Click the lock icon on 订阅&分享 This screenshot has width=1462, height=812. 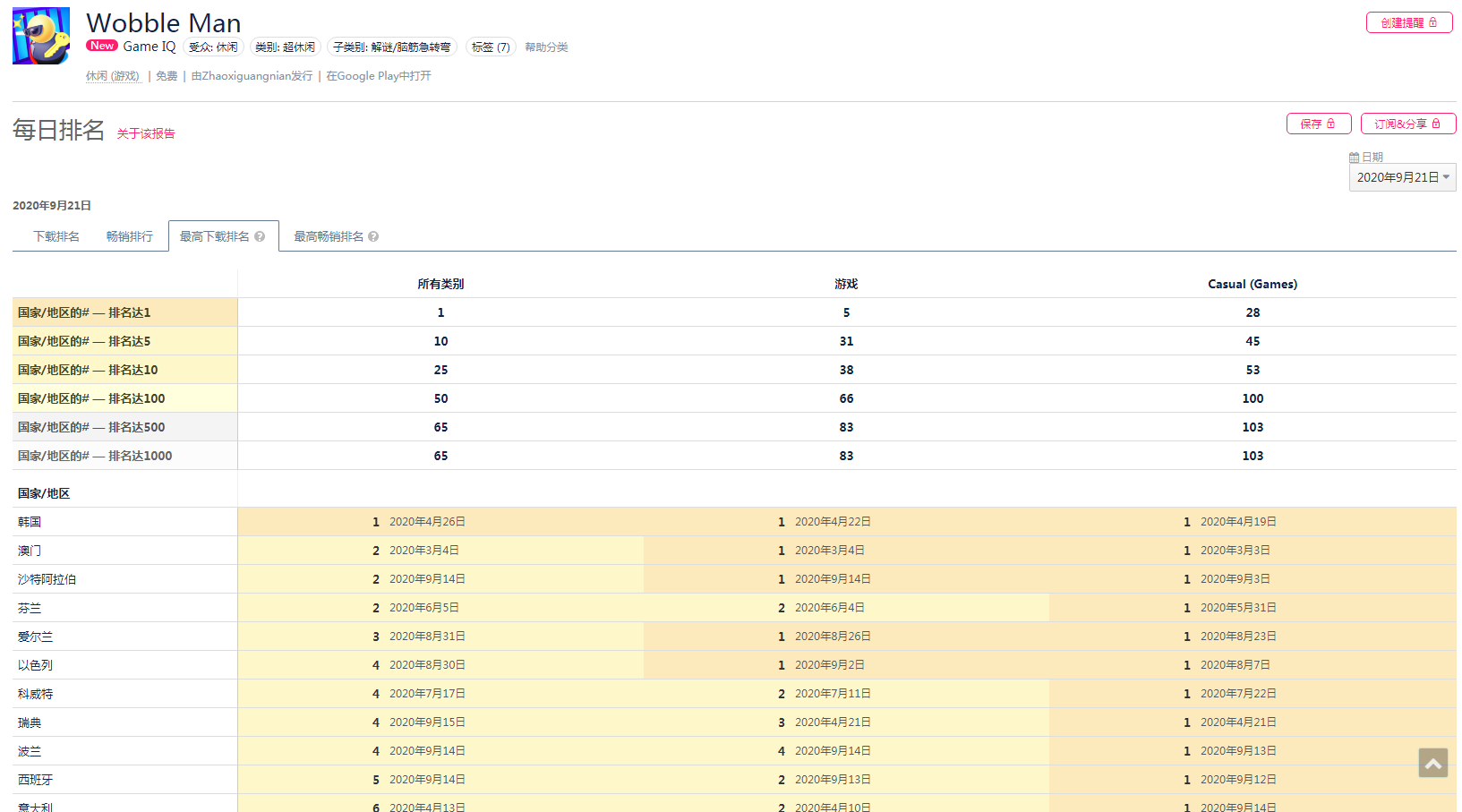(1436, 124)
